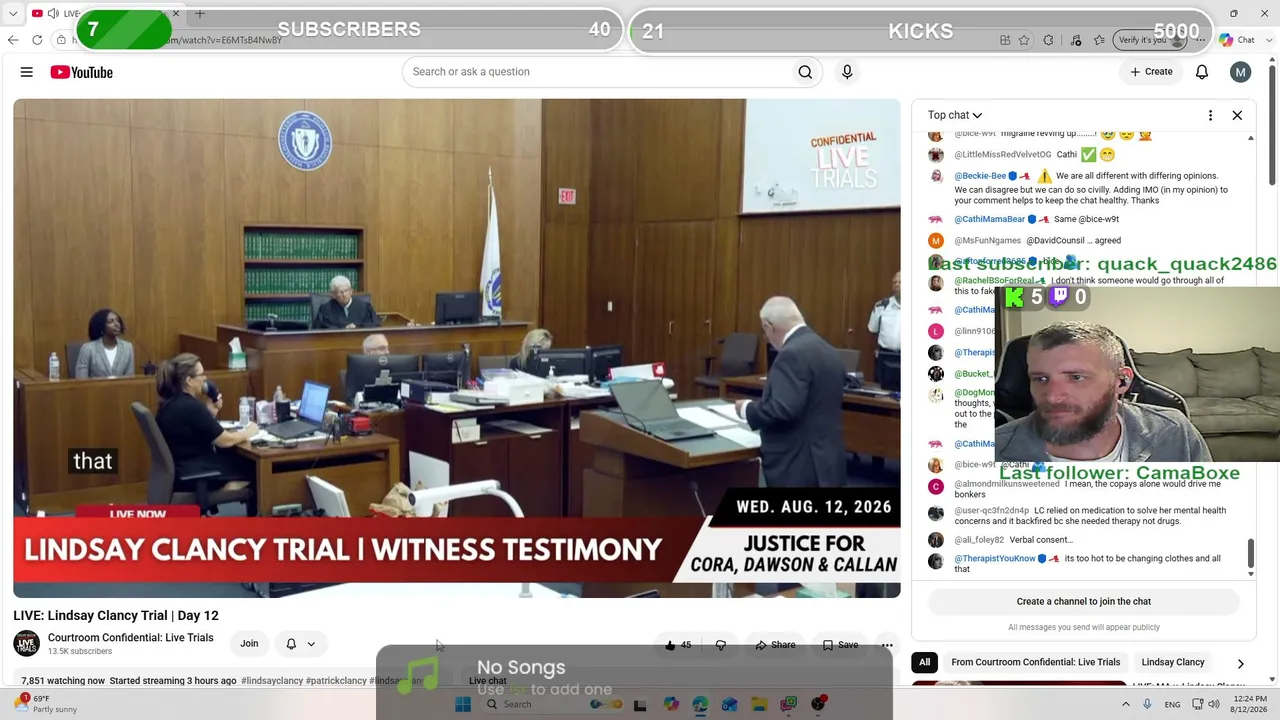Click the video title LIVE: Lindsay Clancy Trial
This screenshot has height=720, width=1280.
coord(116,616)
